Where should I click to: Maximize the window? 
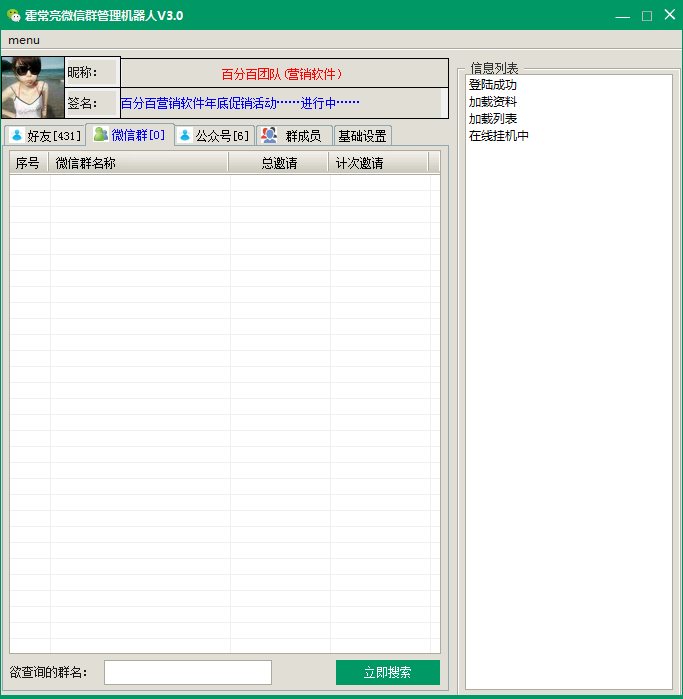click(x=647, y=16)
